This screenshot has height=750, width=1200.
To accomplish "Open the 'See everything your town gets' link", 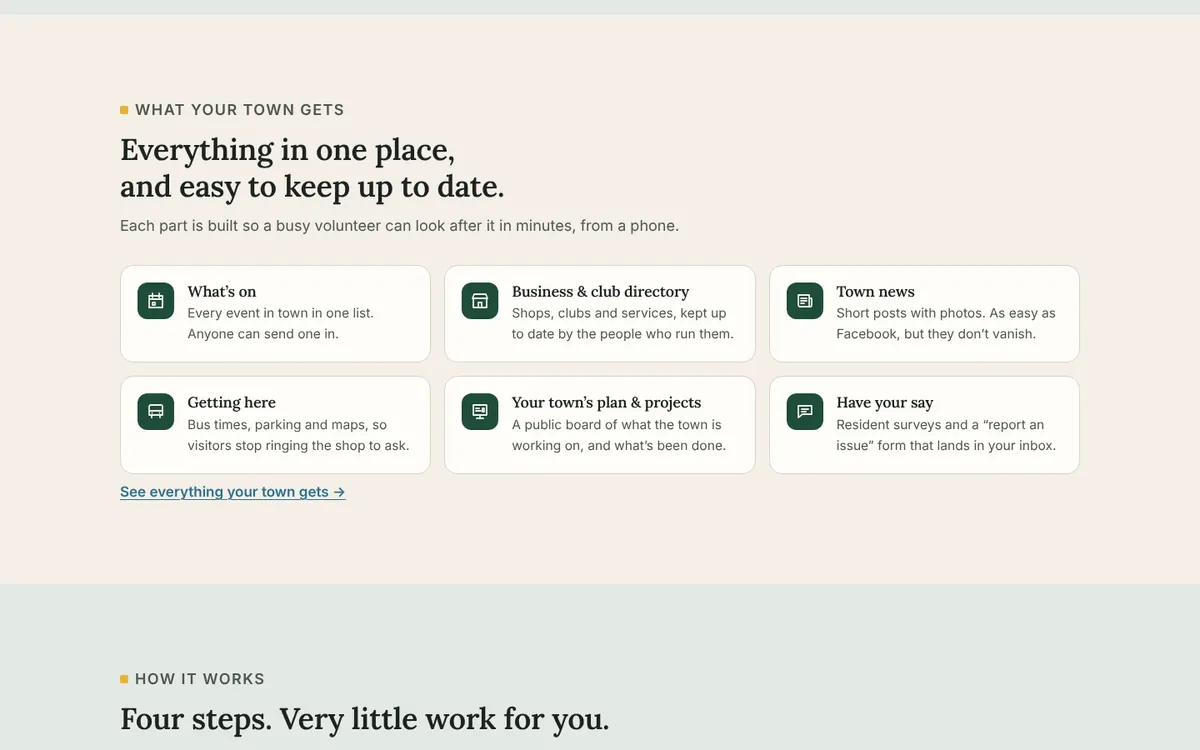I will [233, 492].
